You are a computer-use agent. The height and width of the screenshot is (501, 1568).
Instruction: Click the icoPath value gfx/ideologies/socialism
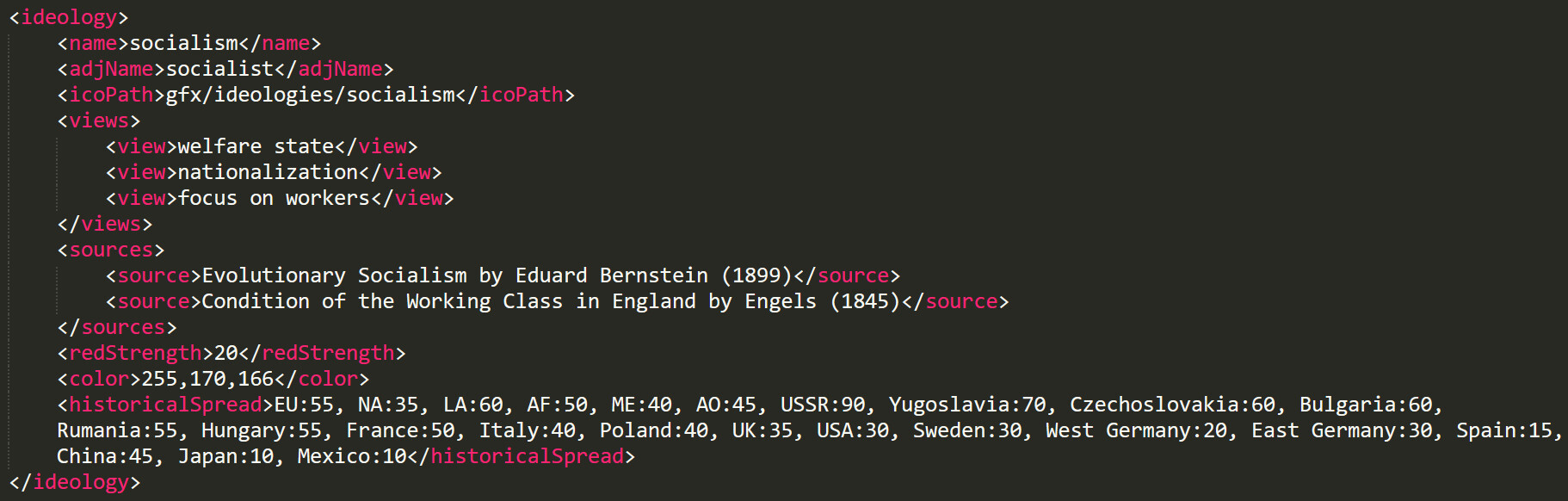coord(310,95)
